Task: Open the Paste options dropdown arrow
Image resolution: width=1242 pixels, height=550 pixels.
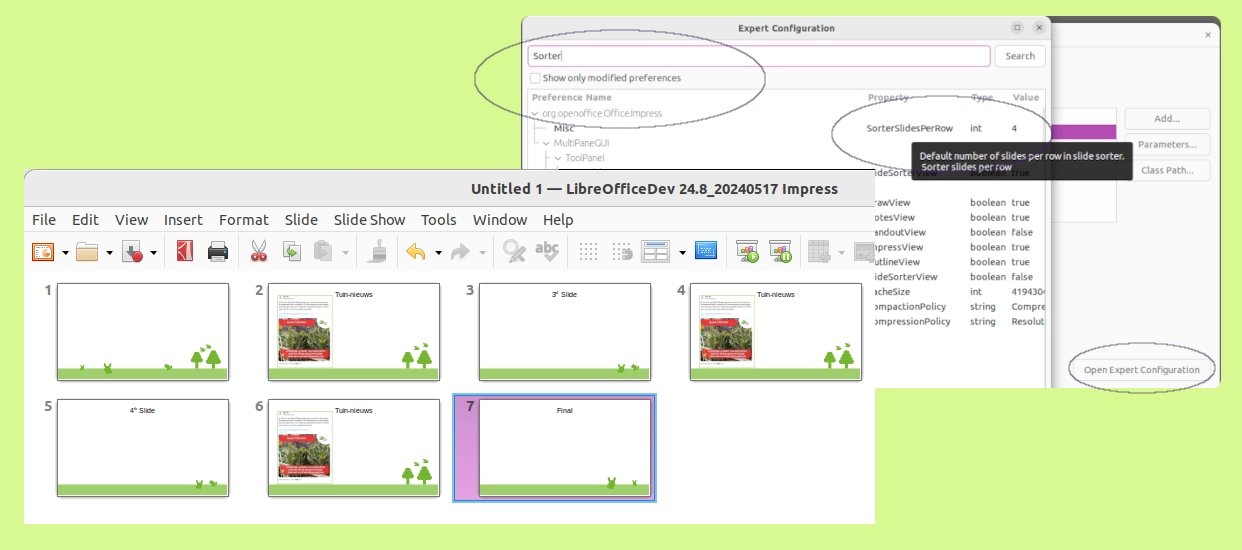Action: coord(345,253)
